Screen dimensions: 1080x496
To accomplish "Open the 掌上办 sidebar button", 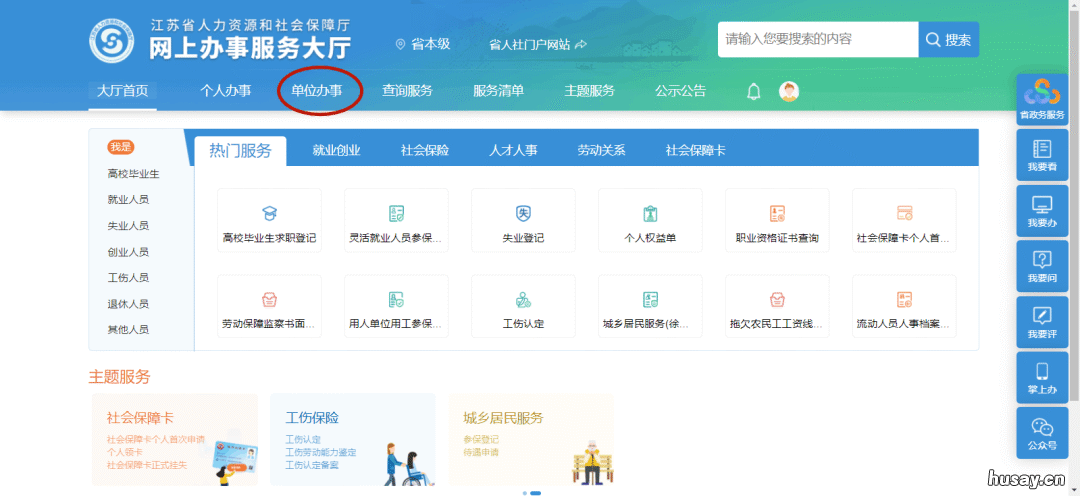I will [x=1042, y=378].
